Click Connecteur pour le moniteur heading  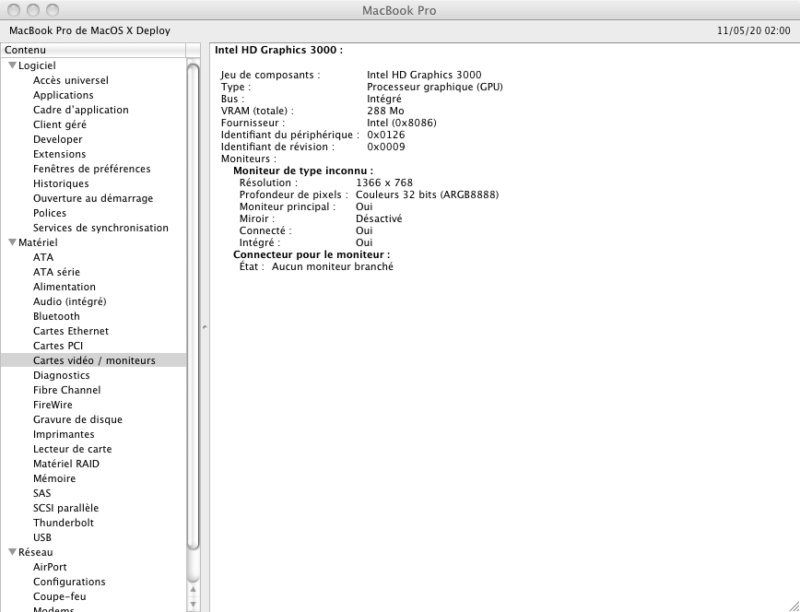click(311, 254)
